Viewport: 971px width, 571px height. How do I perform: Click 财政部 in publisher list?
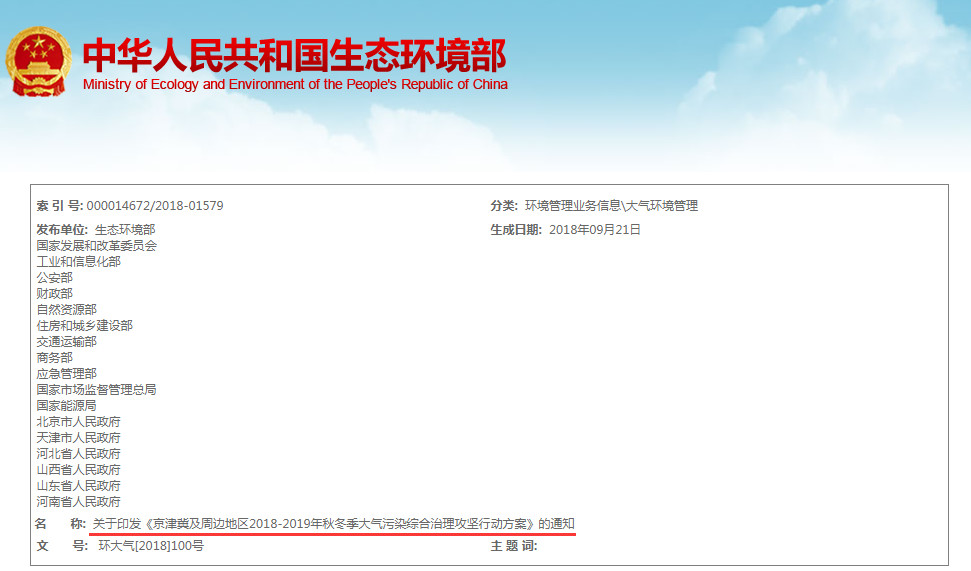(x=54, y=294)
